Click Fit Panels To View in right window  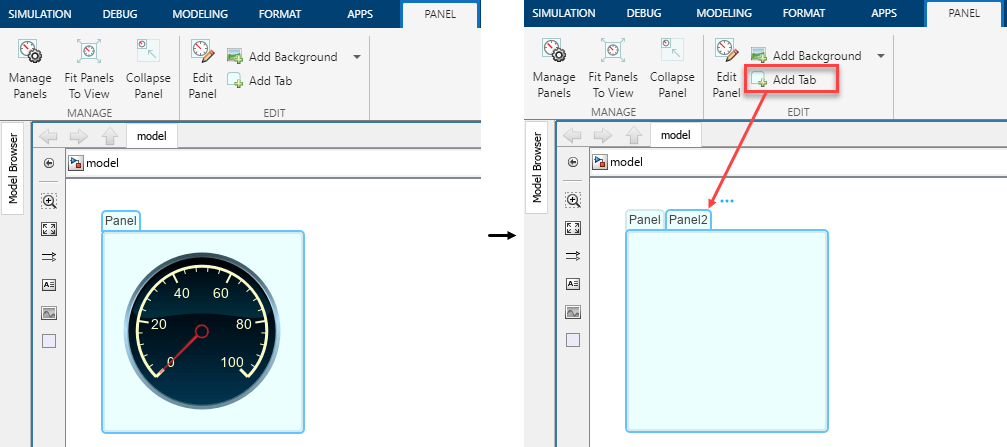click(x=613, y=69)
